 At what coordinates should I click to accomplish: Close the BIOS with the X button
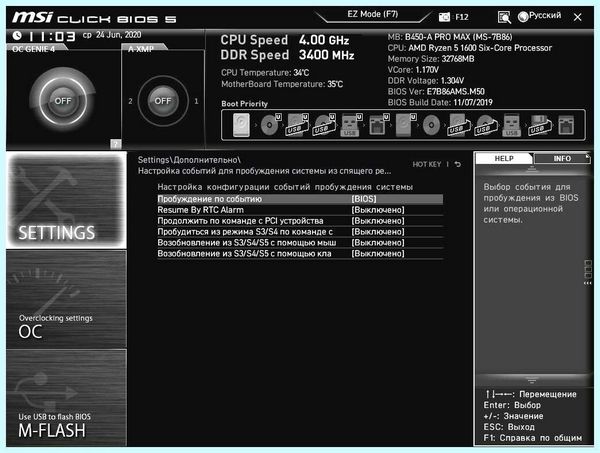578,17
